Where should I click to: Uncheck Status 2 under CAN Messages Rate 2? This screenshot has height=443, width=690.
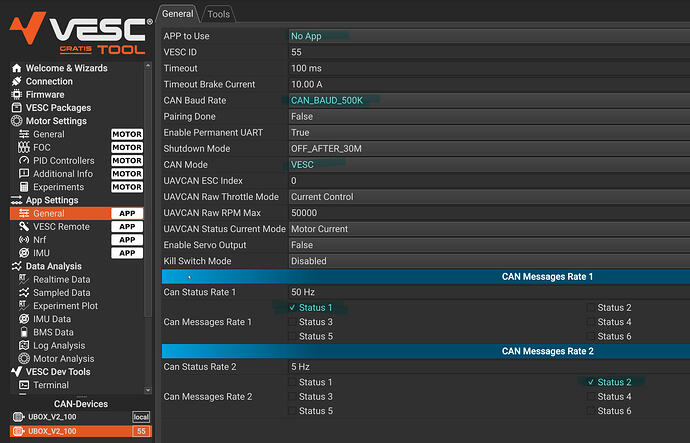(x=591, y=382)
